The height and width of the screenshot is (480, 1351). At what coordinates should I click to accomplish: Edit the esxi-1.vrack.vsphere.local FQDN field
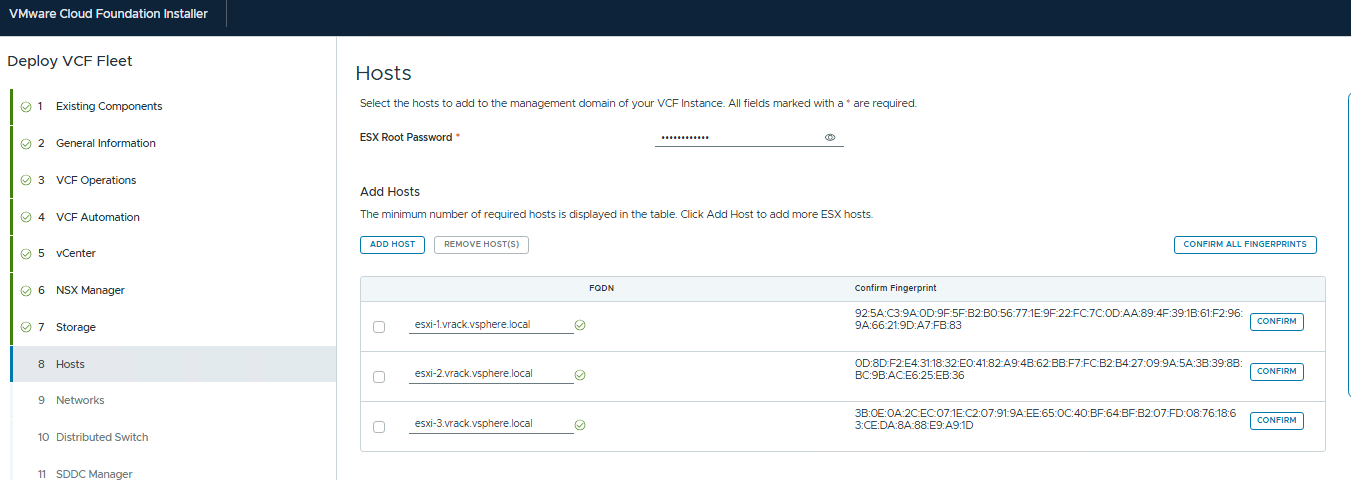pos(491,324)
